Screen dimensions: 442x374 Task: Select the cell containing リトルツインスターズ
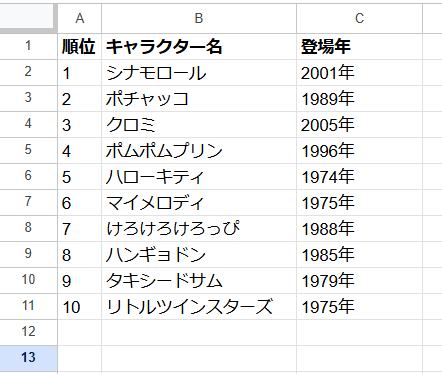click(199, 307)
